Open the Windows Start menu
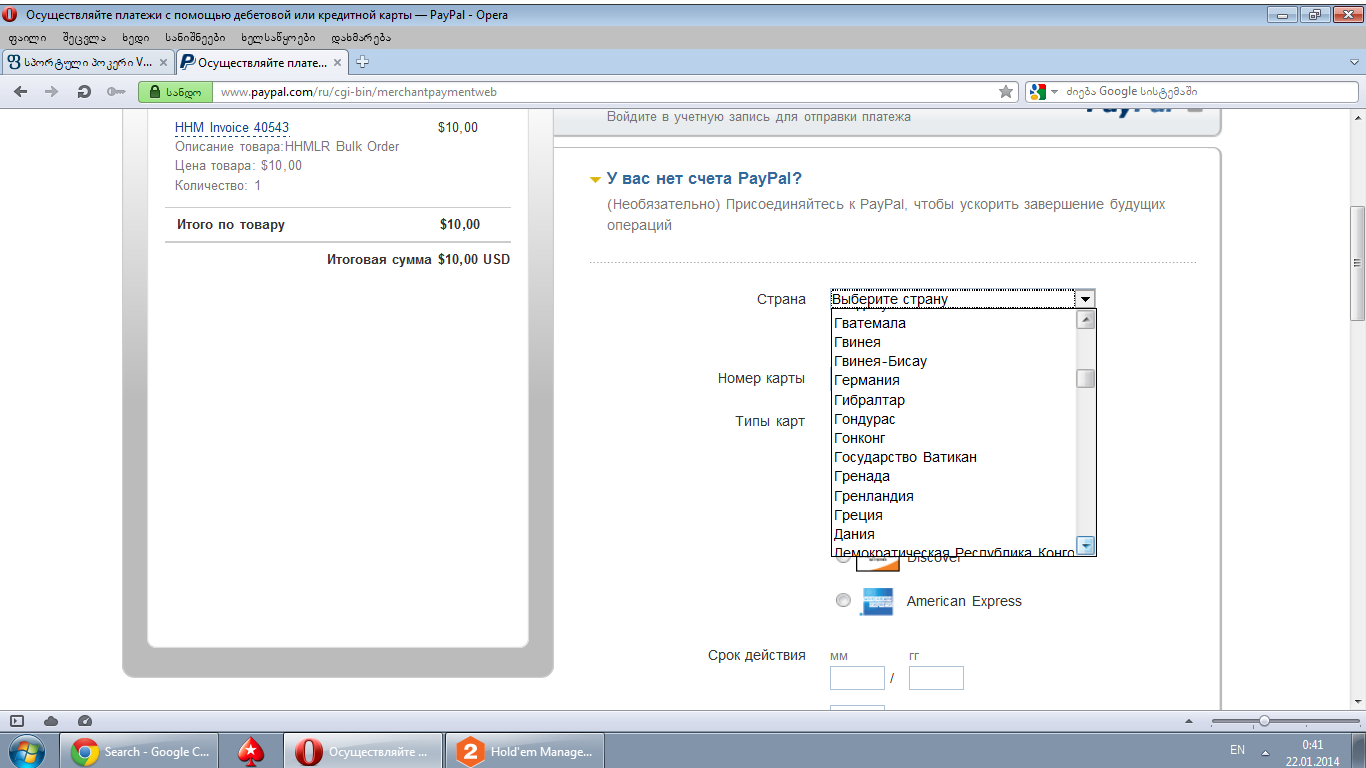Viewport: 1366px width, 768px height. 27,750
